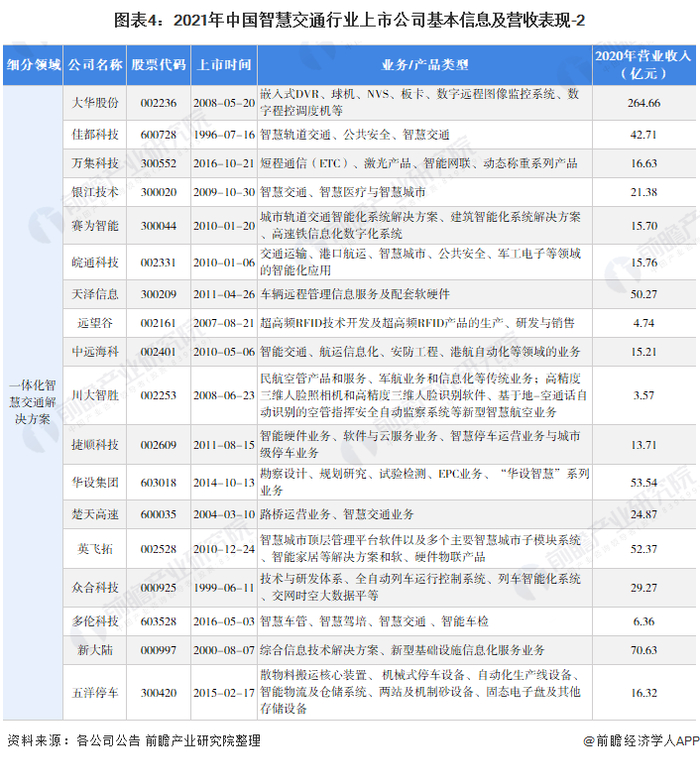
Task: Select stock code 002161
Action: point(158,323)
